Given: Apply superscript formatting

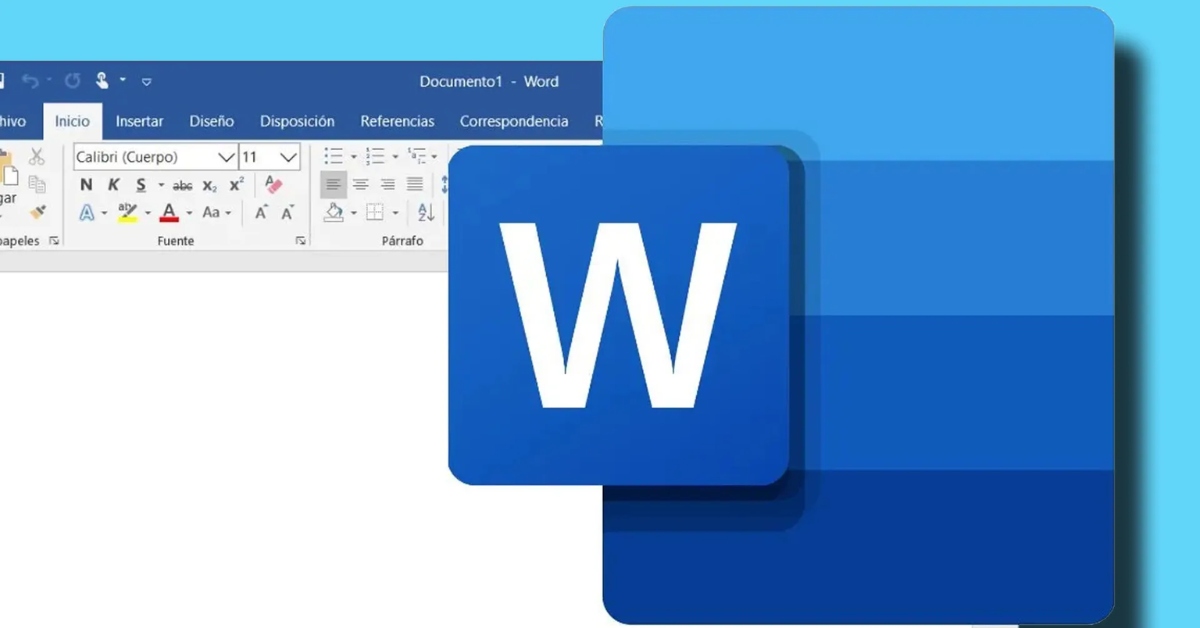Looking at the screenshot, I should [236, 185].
